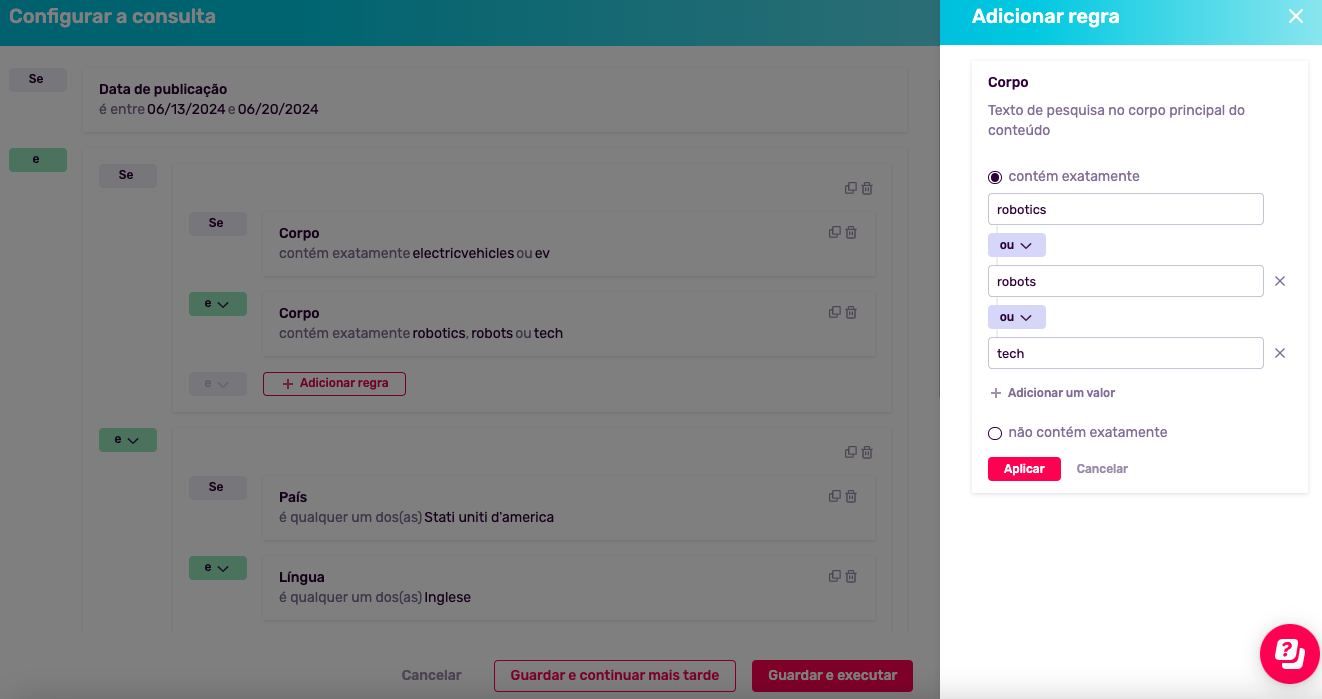
Task: Click the 'robotics' text input field
Action: pos(1125,209)
